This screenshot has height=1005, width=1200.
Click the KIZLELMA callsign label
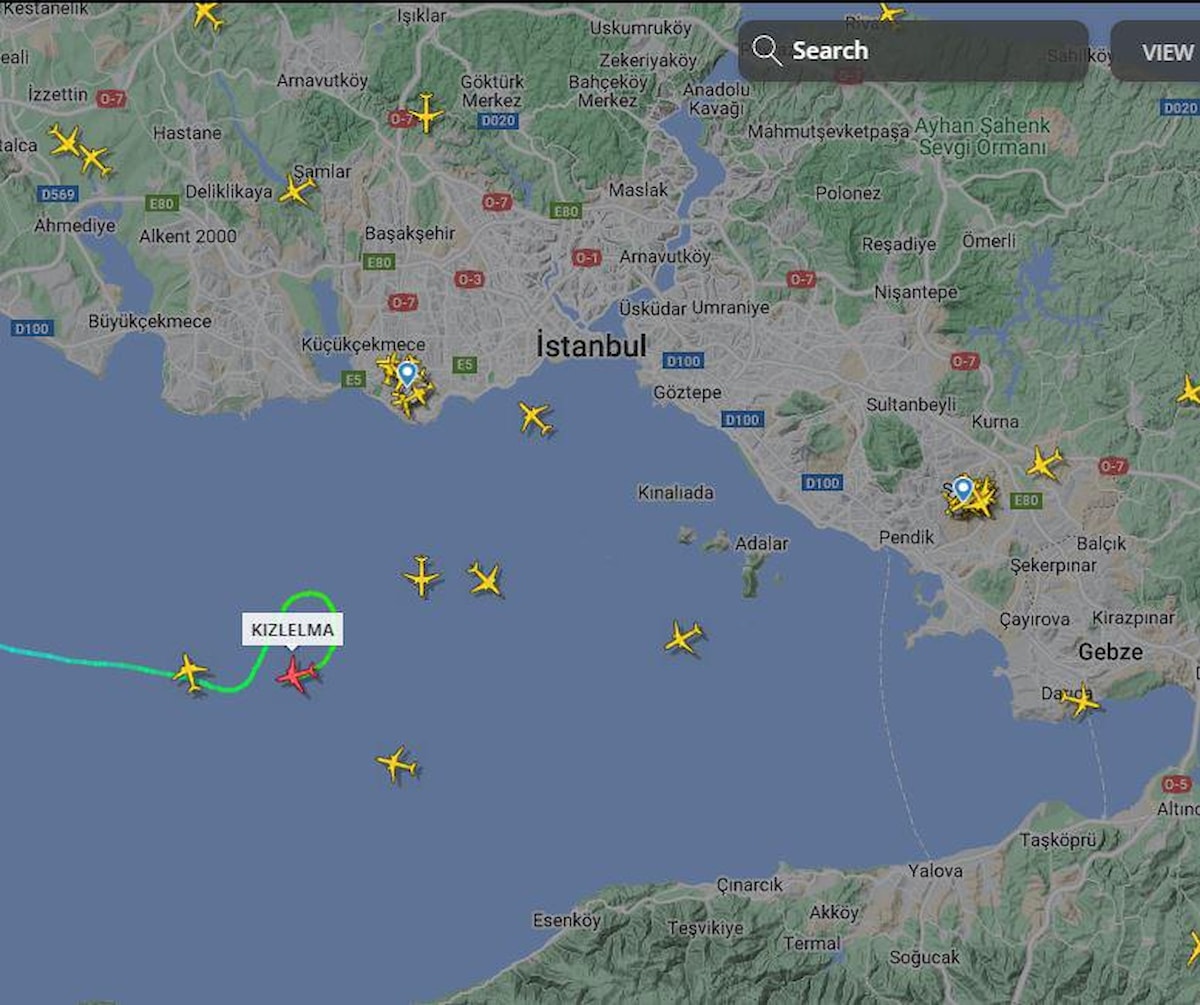[x=292, y=630]
